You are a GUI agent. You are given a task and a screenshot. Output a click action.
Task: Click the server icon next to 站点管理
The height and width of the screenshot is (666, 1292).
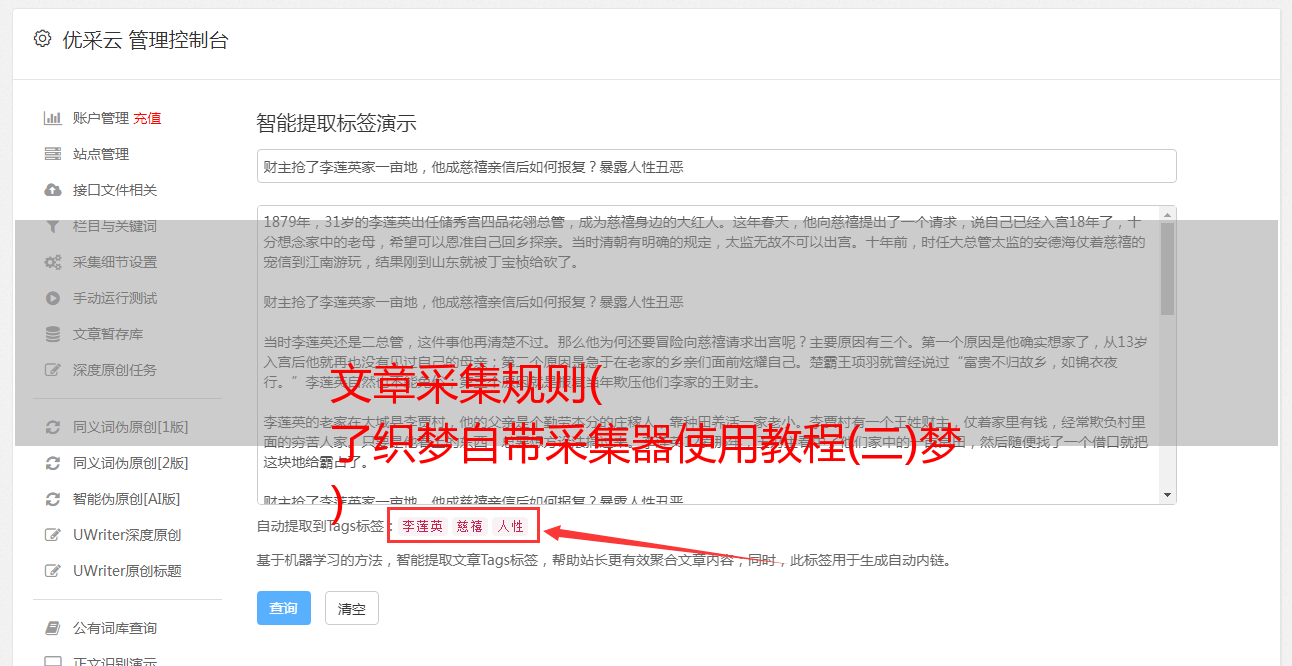click(x=53, y=154)
